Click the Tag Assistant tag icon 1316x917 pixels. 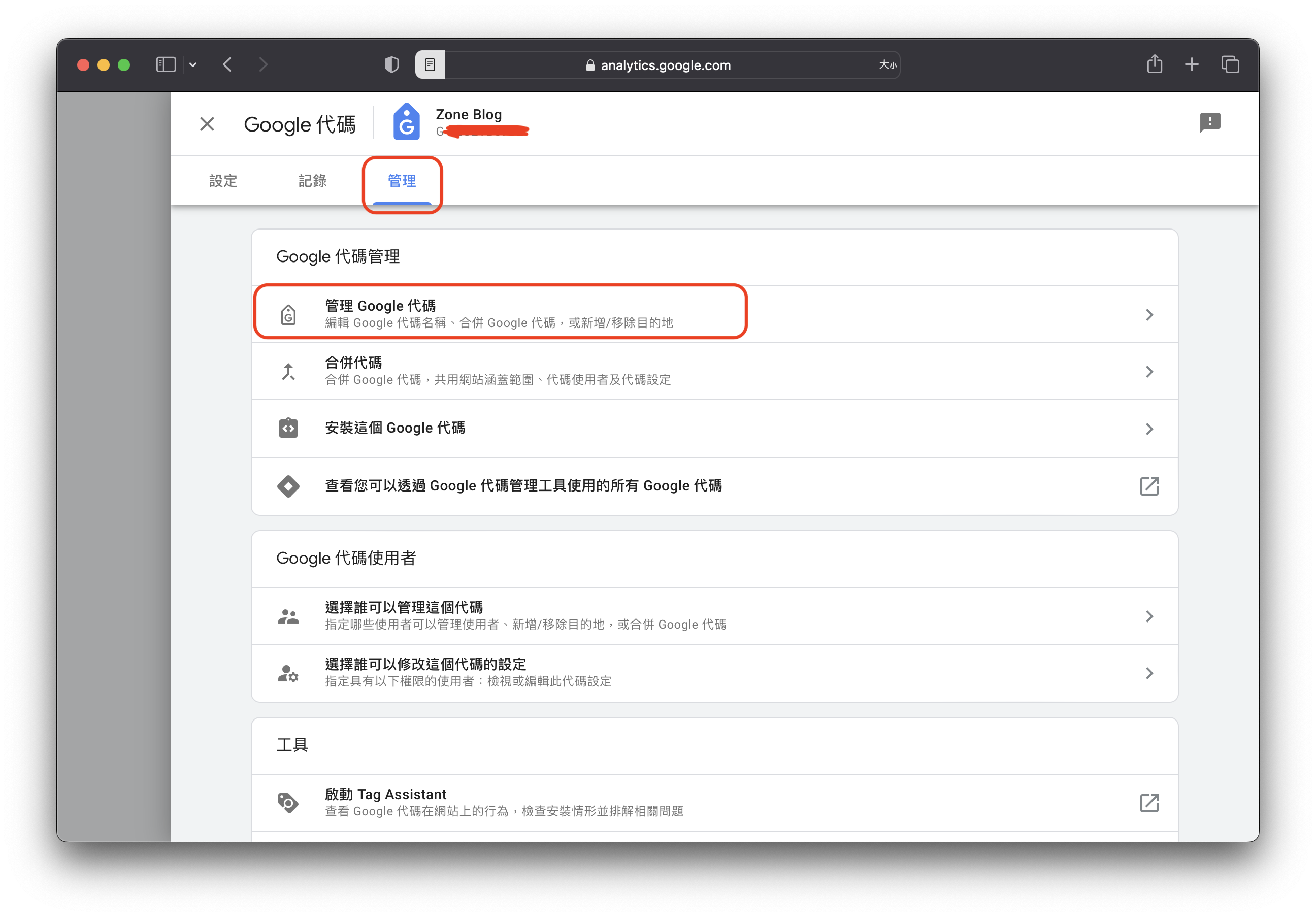[x=288, y=803]
